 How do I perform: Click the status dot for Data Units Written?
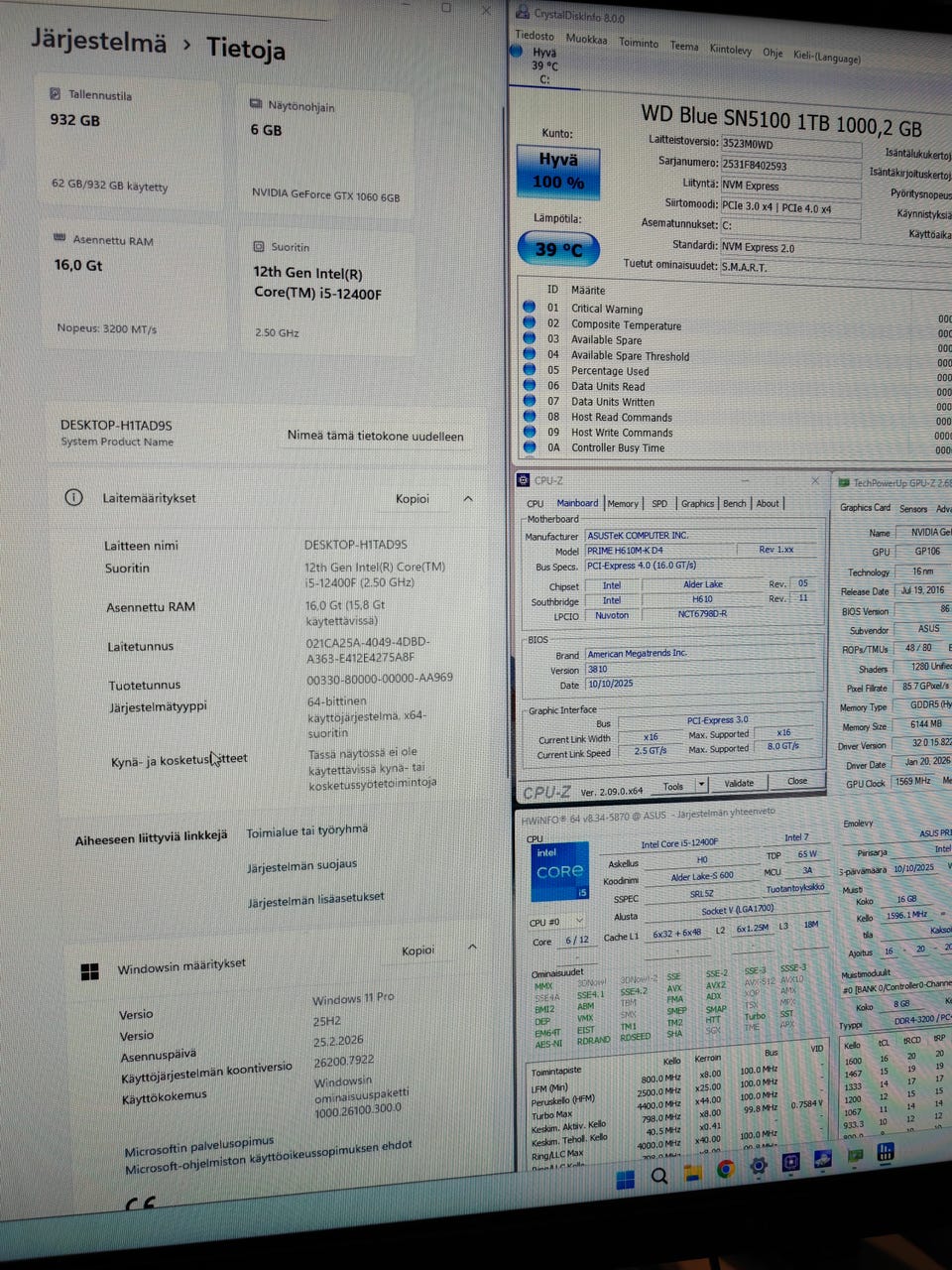530,401
